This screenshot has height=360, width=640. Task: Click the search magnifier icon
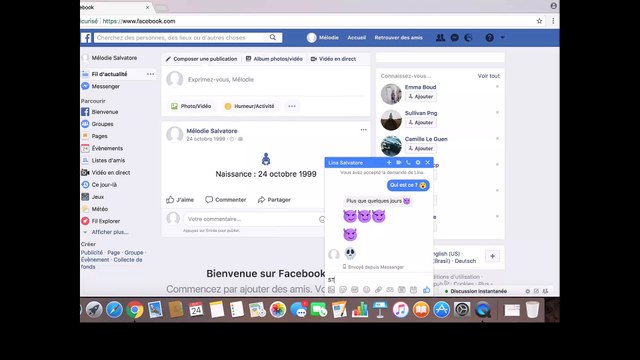point(273,38)
